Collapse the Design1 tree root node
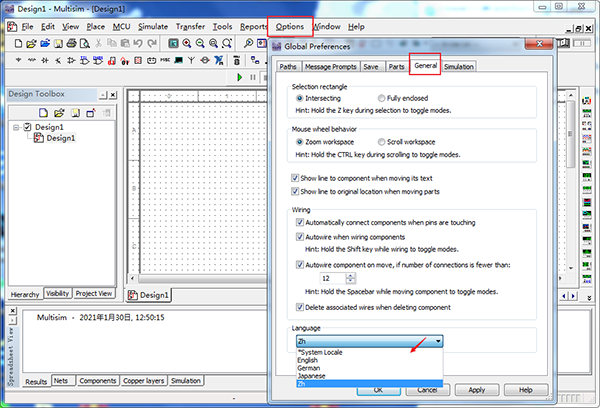Viewport: 600px width, 408px height. pyautogui.click(x=16, y=128)
